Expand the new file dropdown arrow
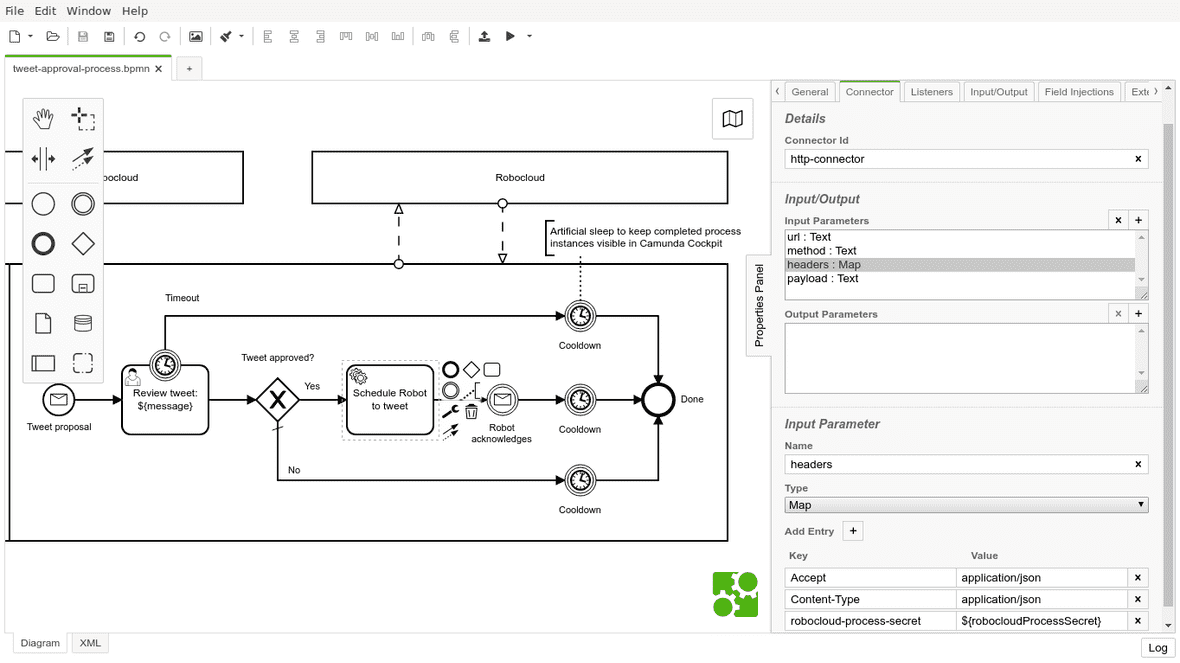Viewport: 1180px width, 663px height. pos(30,36)
